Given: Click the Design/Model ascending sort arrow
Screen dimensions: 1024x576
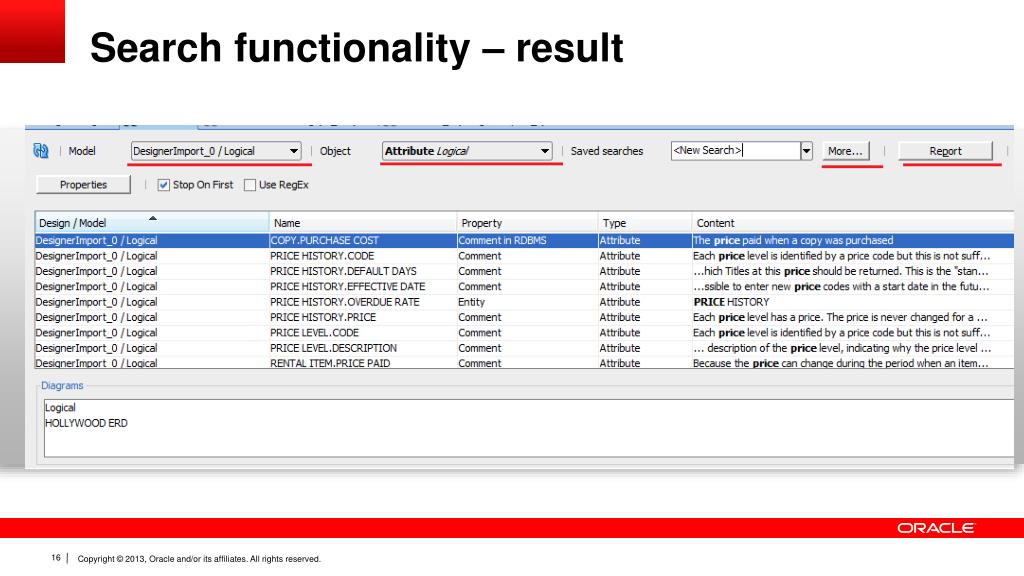Looking at the screenshot, I should [x=152, y=218].
